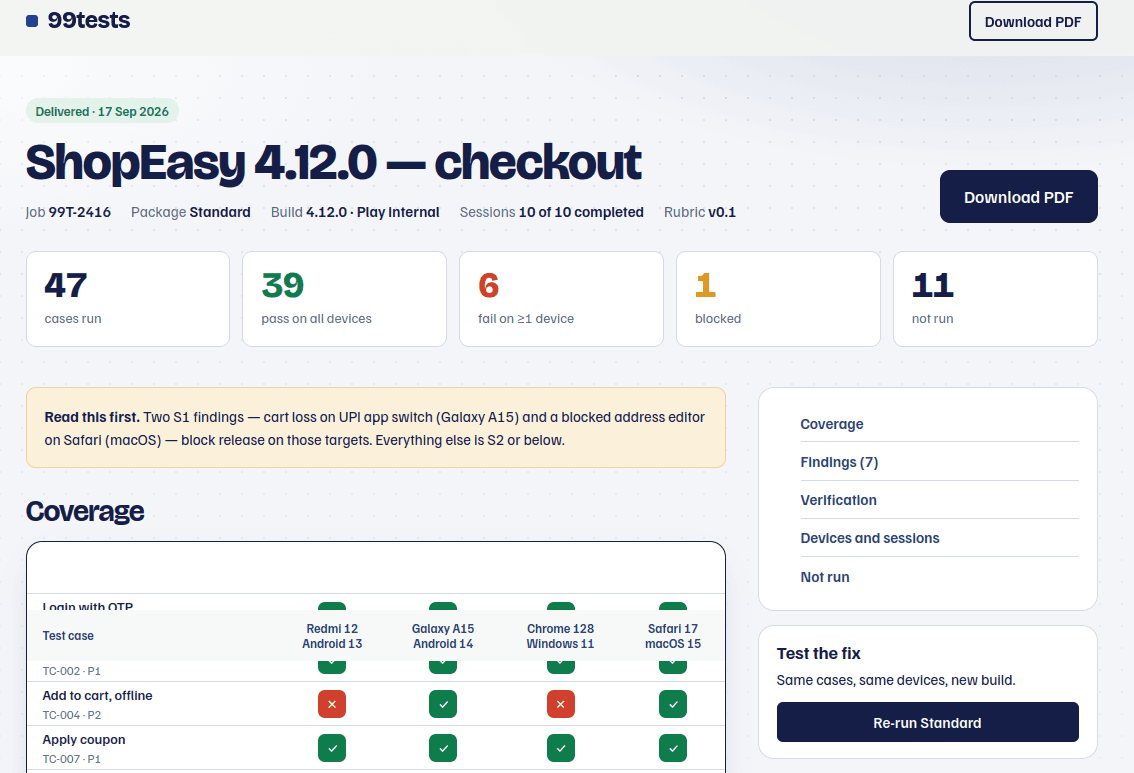The height and width of the screenshot is (773, 1134).
Task: Click the Sessions 10 of 10 completed text
Action: click(x=552, y=212)
